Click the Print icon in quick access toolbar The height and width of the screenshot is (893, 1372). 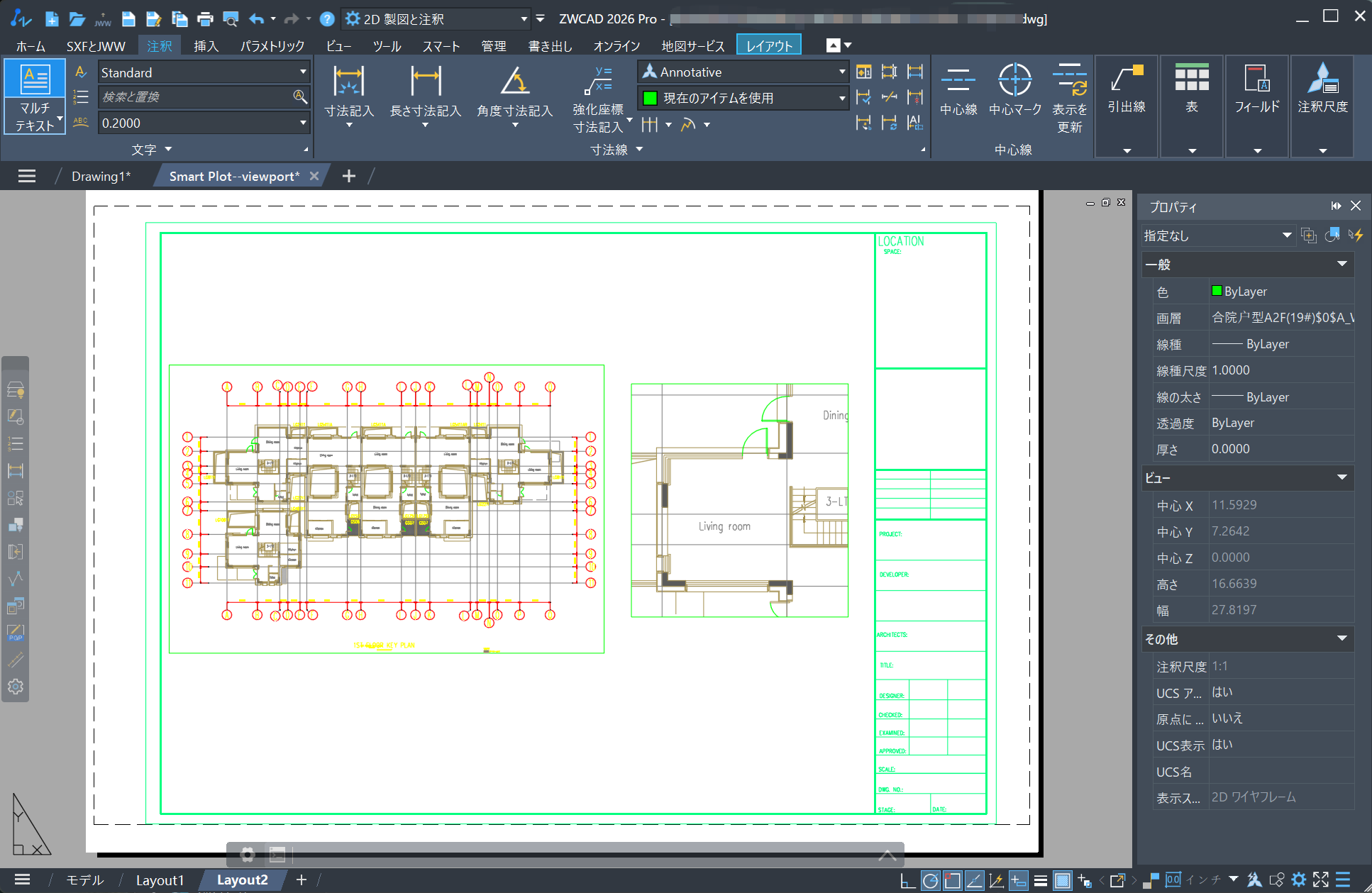(x=205, y=19)
